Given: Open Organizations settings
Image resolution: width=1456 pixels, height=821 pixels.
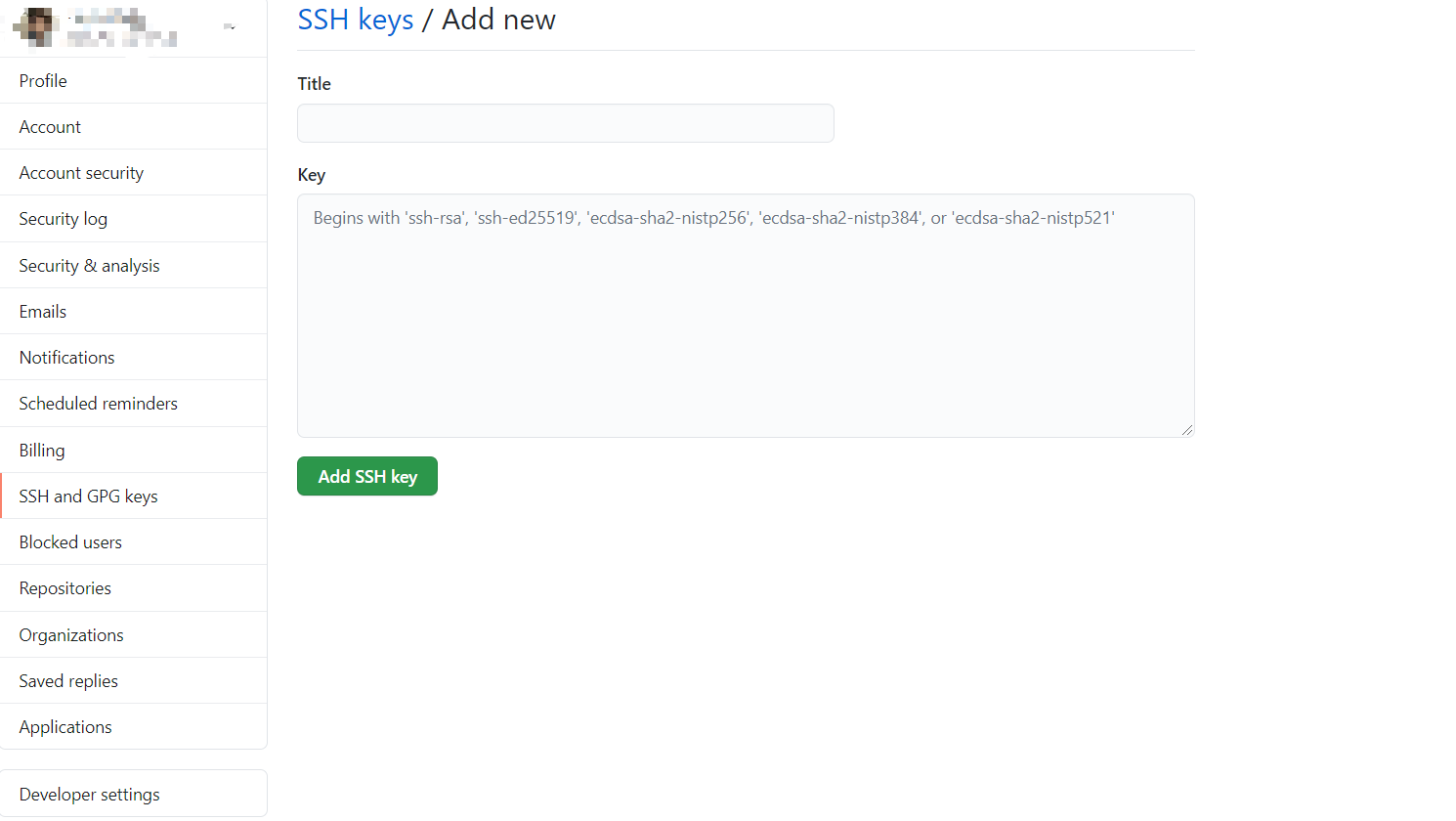Looking at the screenshot, I should [133, 634].
